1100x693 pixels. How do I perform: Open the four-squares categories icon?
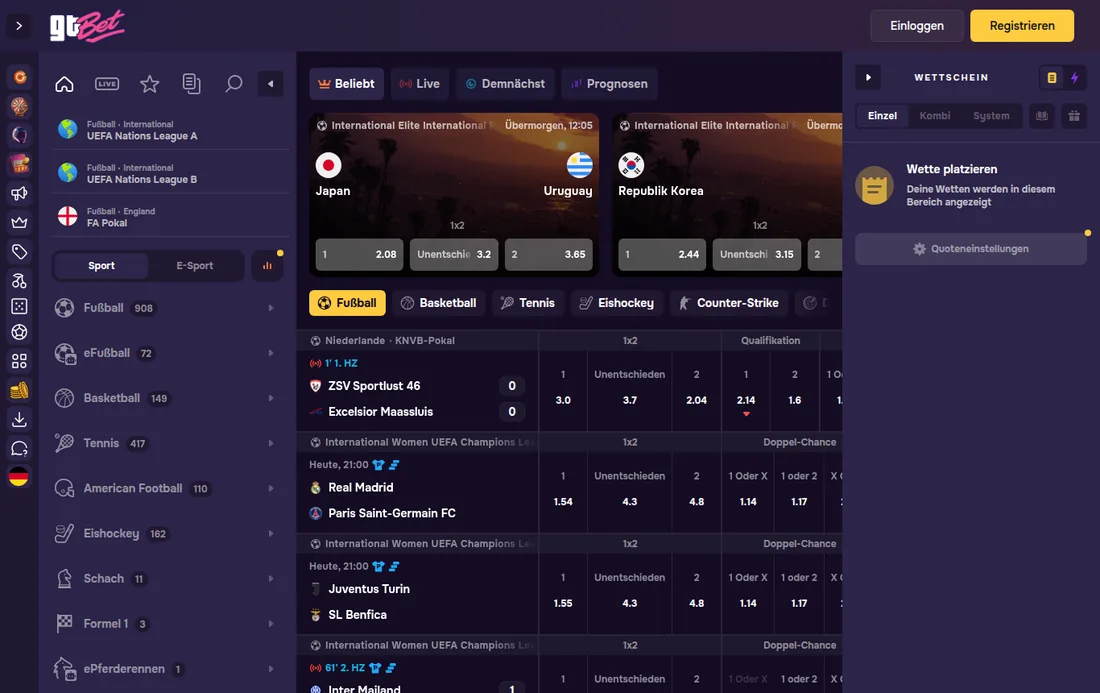click(19, 361)
